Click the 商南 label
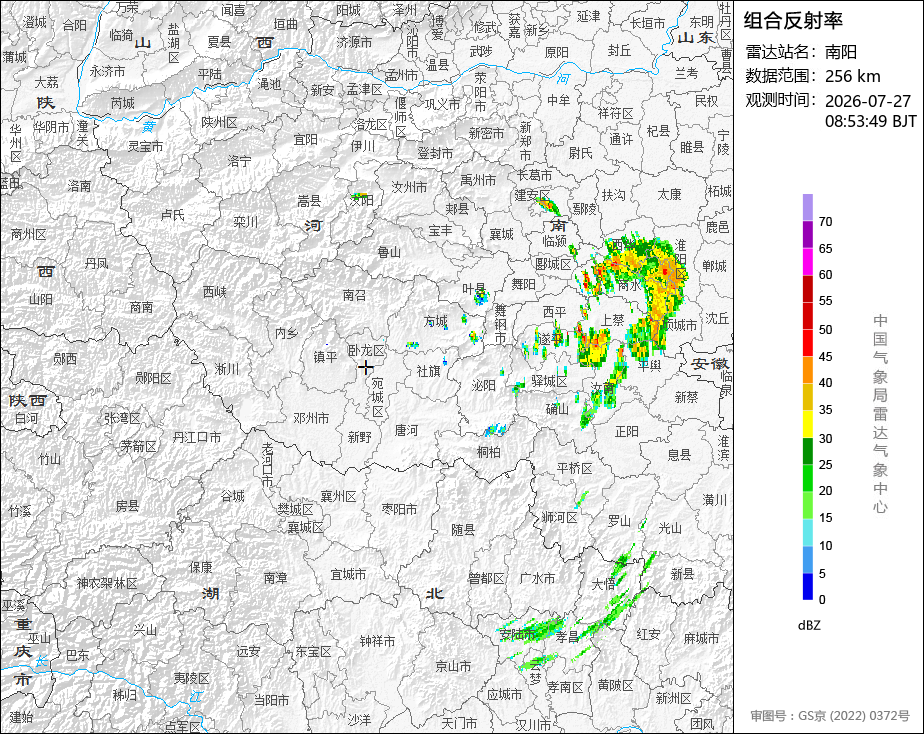924x734 pixels. (x=141, y=306)
